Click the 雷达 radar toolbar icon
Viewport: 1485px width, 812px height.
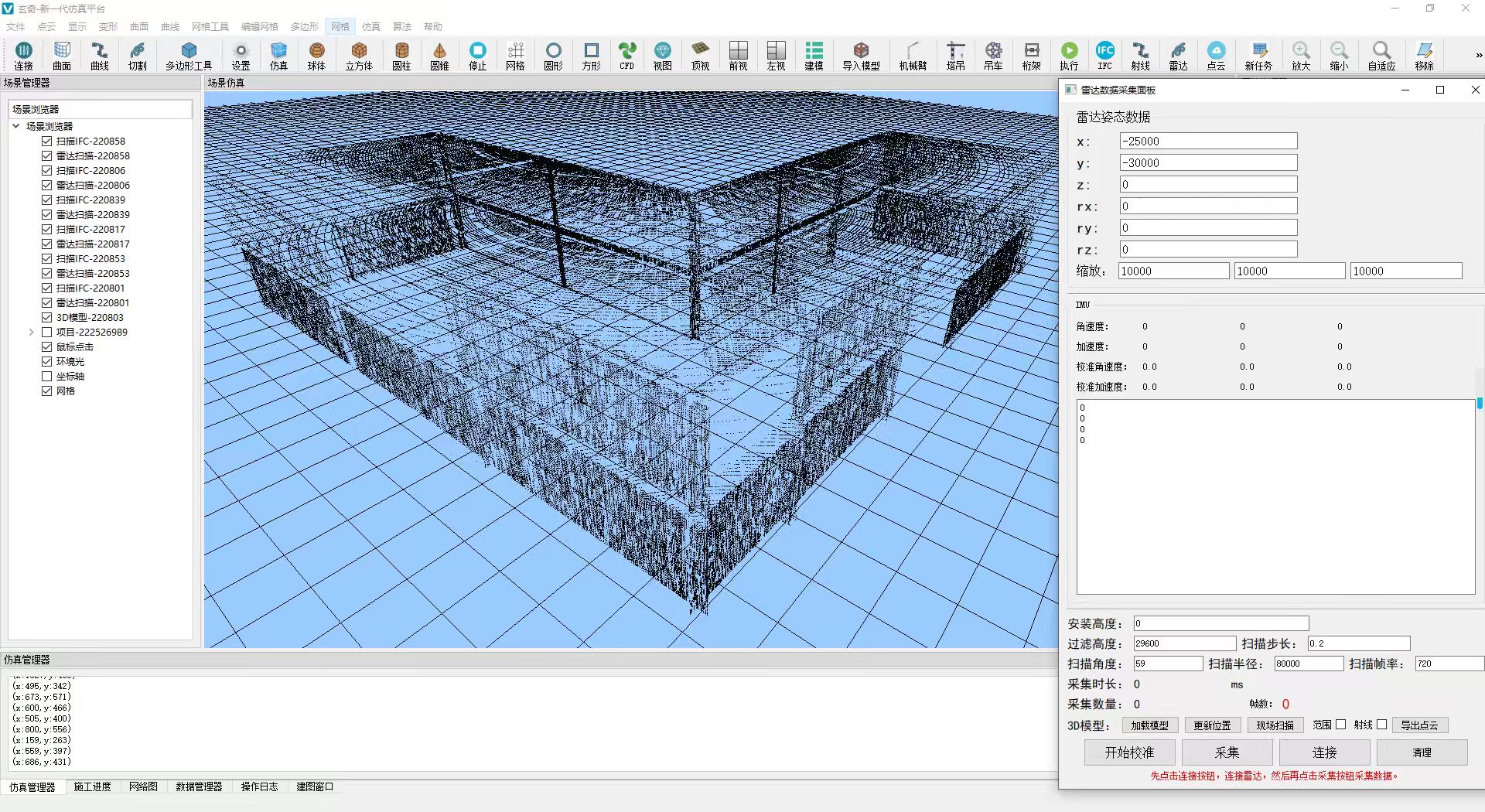click(1178, 56)
